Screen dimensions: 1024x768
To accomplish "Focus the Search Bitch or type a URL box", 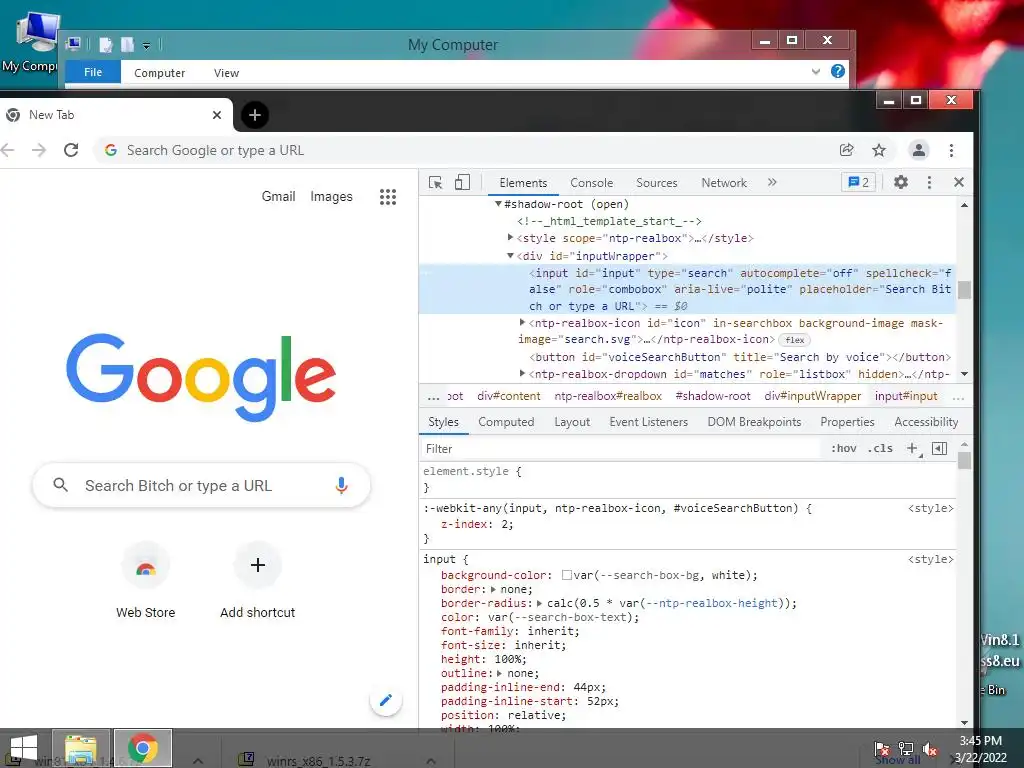I will [x=201, y=485].
